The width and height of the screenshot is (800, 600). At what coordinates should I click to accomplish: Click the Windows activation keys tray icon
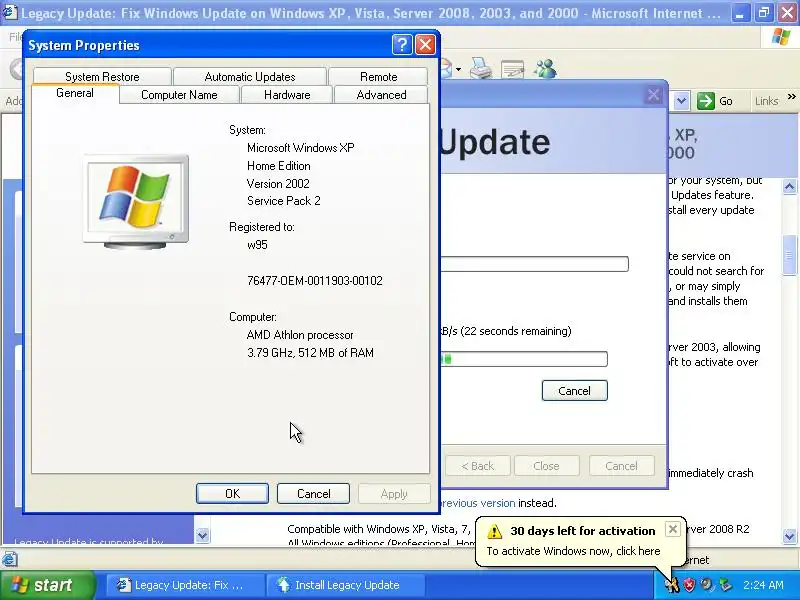pos(671,585)
